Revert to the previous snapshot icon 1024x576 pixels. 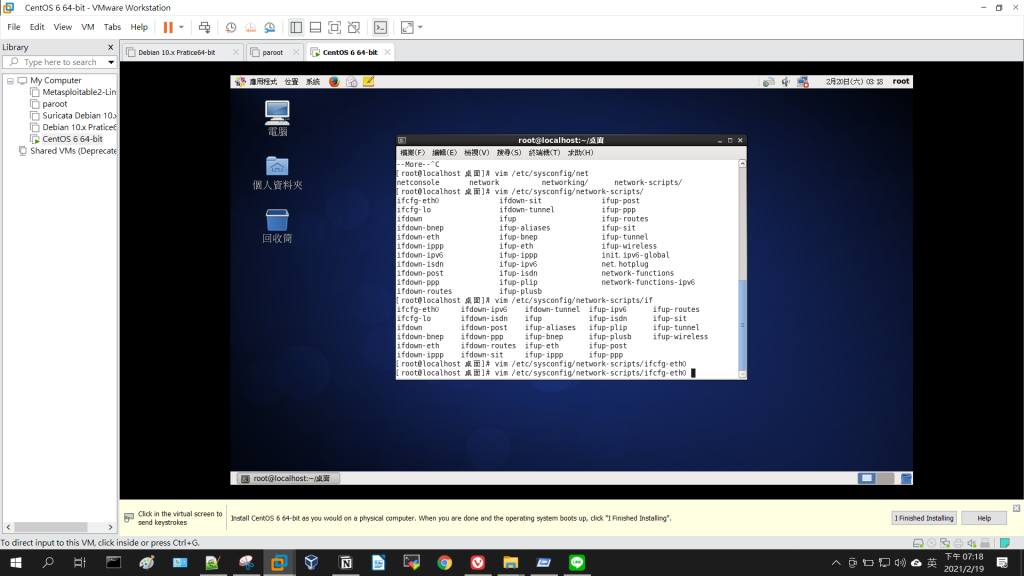tap(250, 27)
